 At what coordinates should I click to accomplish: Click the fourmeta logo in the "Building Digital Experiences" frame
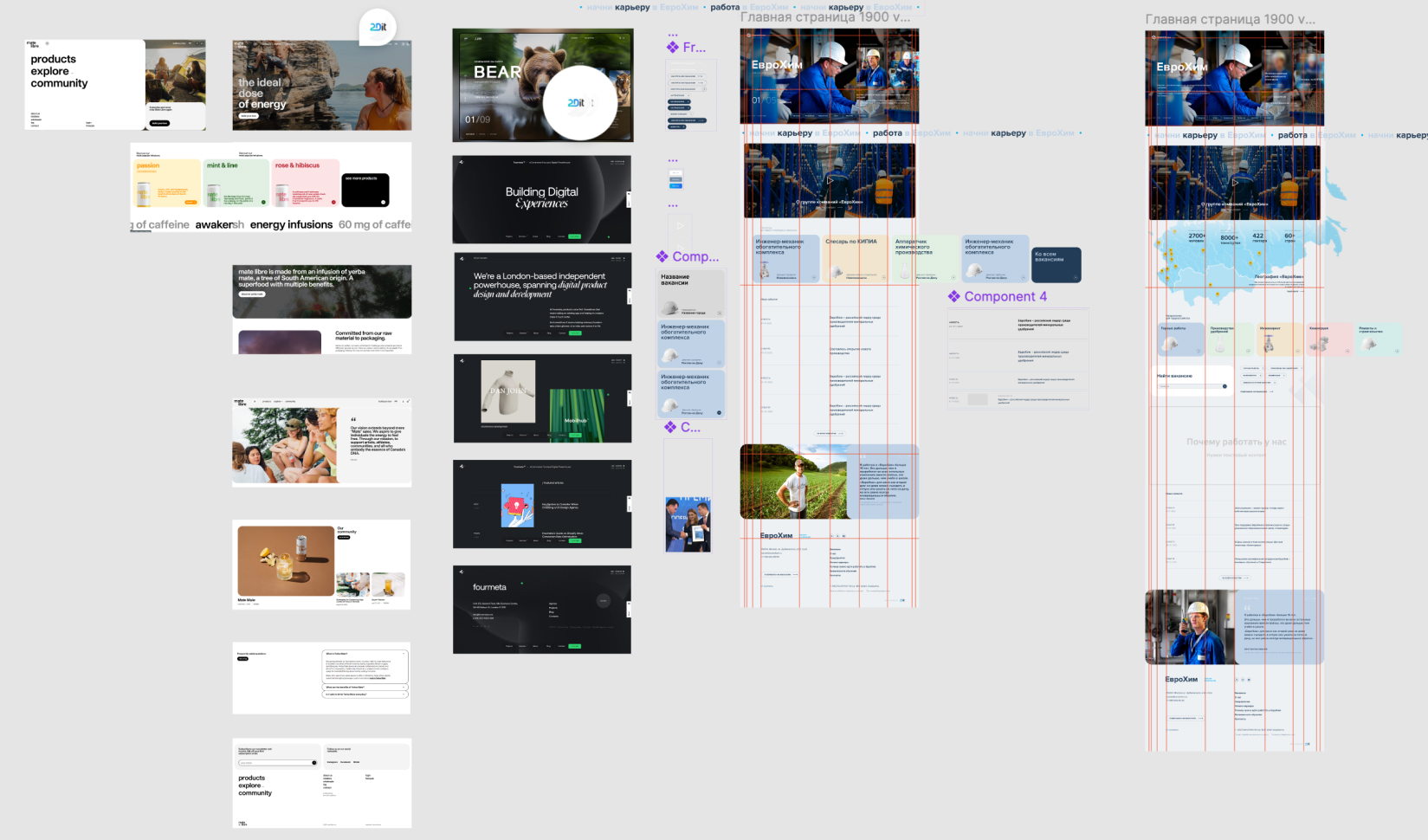tap(462, 162)
